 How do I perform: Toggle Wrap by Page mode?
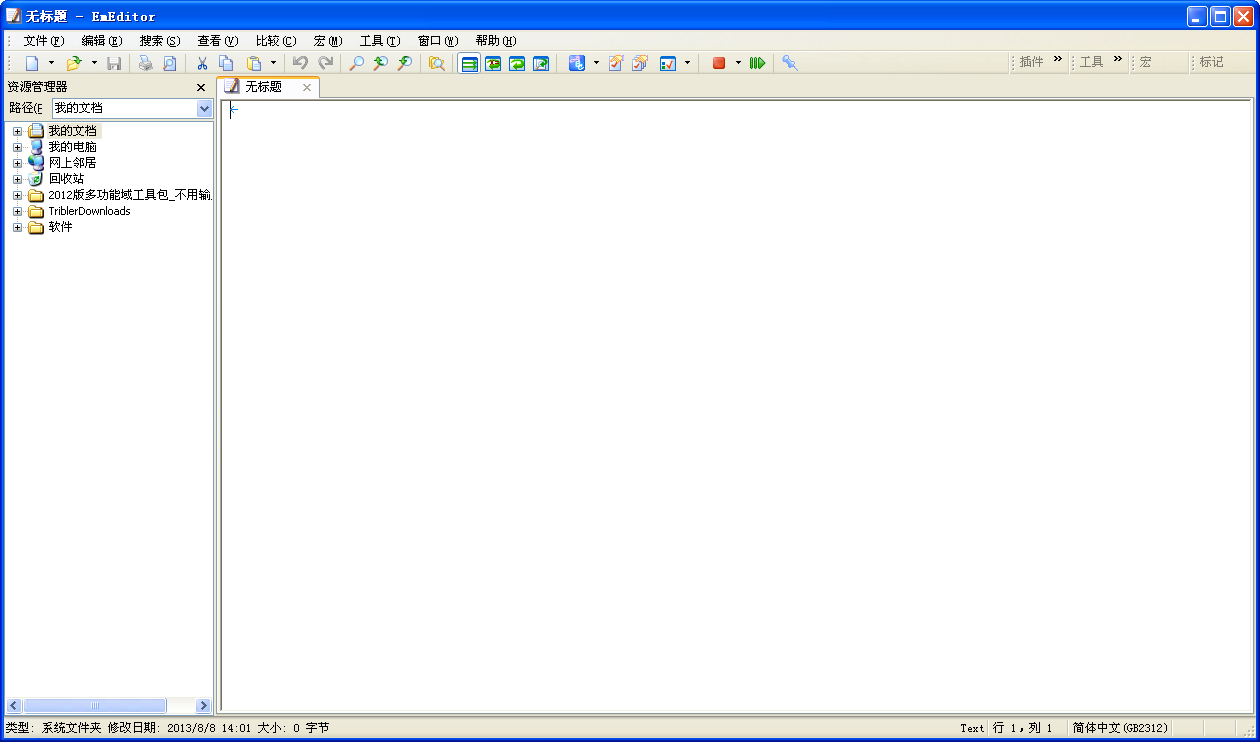pos(541,63)
